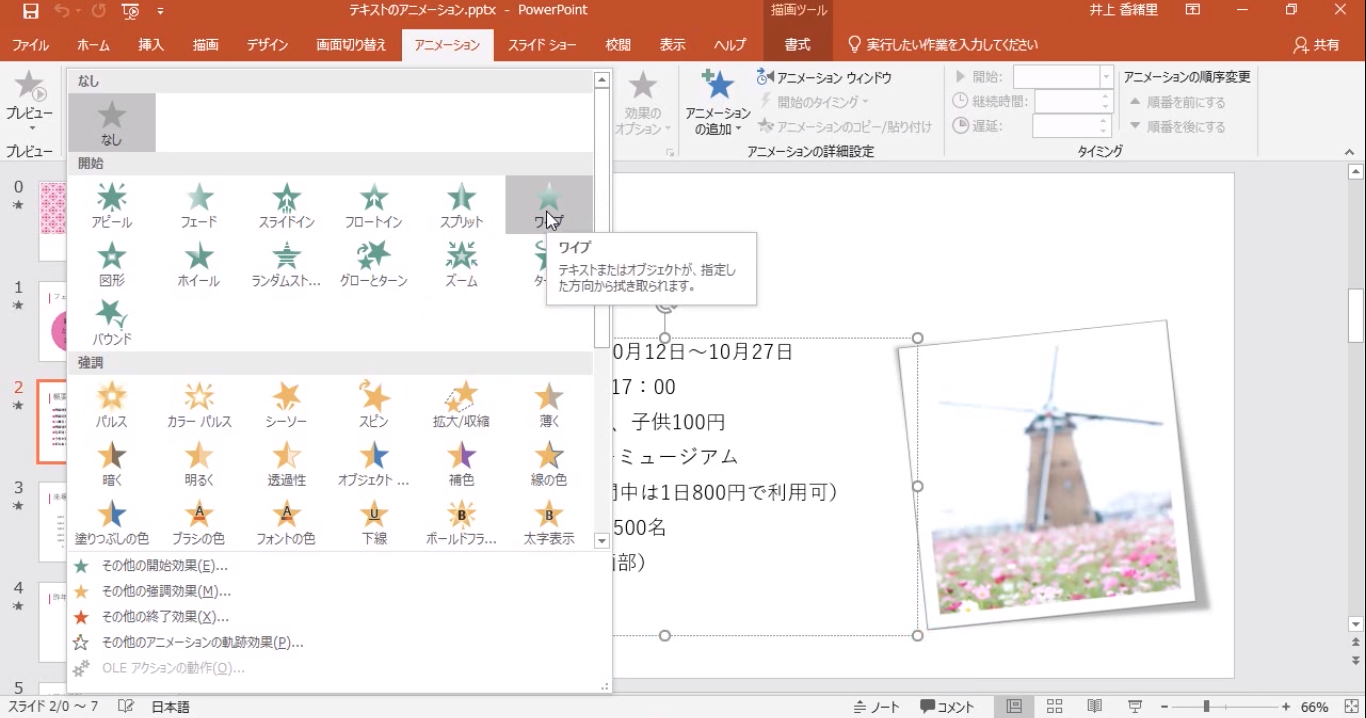This screenshot has height=718, width=1366.
Task: Open the スライド ショー ribbon tab
Action: click(542, 45)
